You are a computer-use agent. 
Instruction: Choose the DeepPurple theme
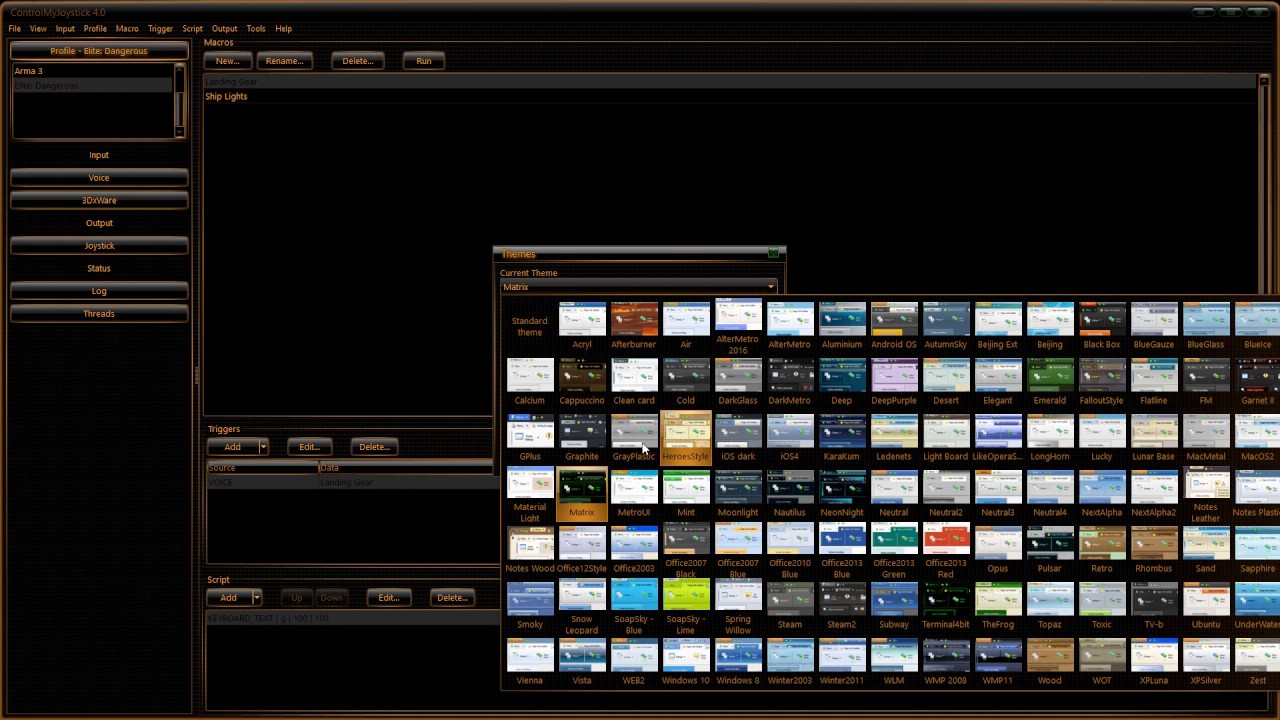(894, 382)
